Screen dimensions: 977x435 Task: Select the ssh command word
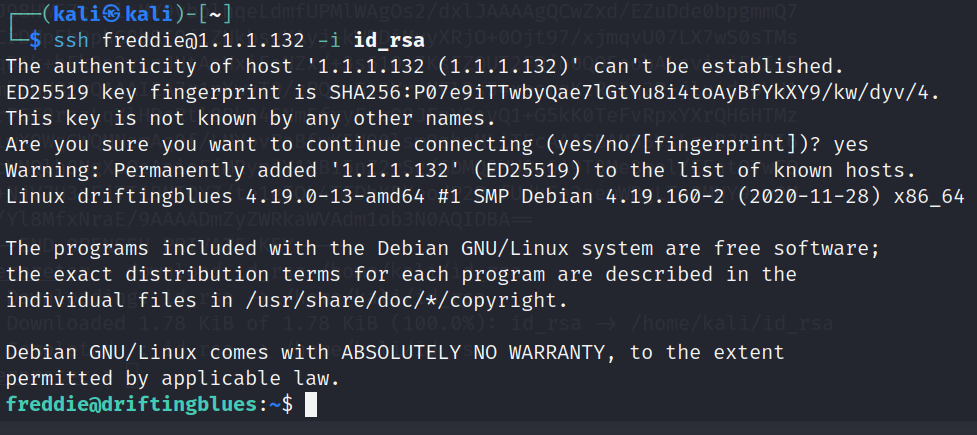click(71, 41)
